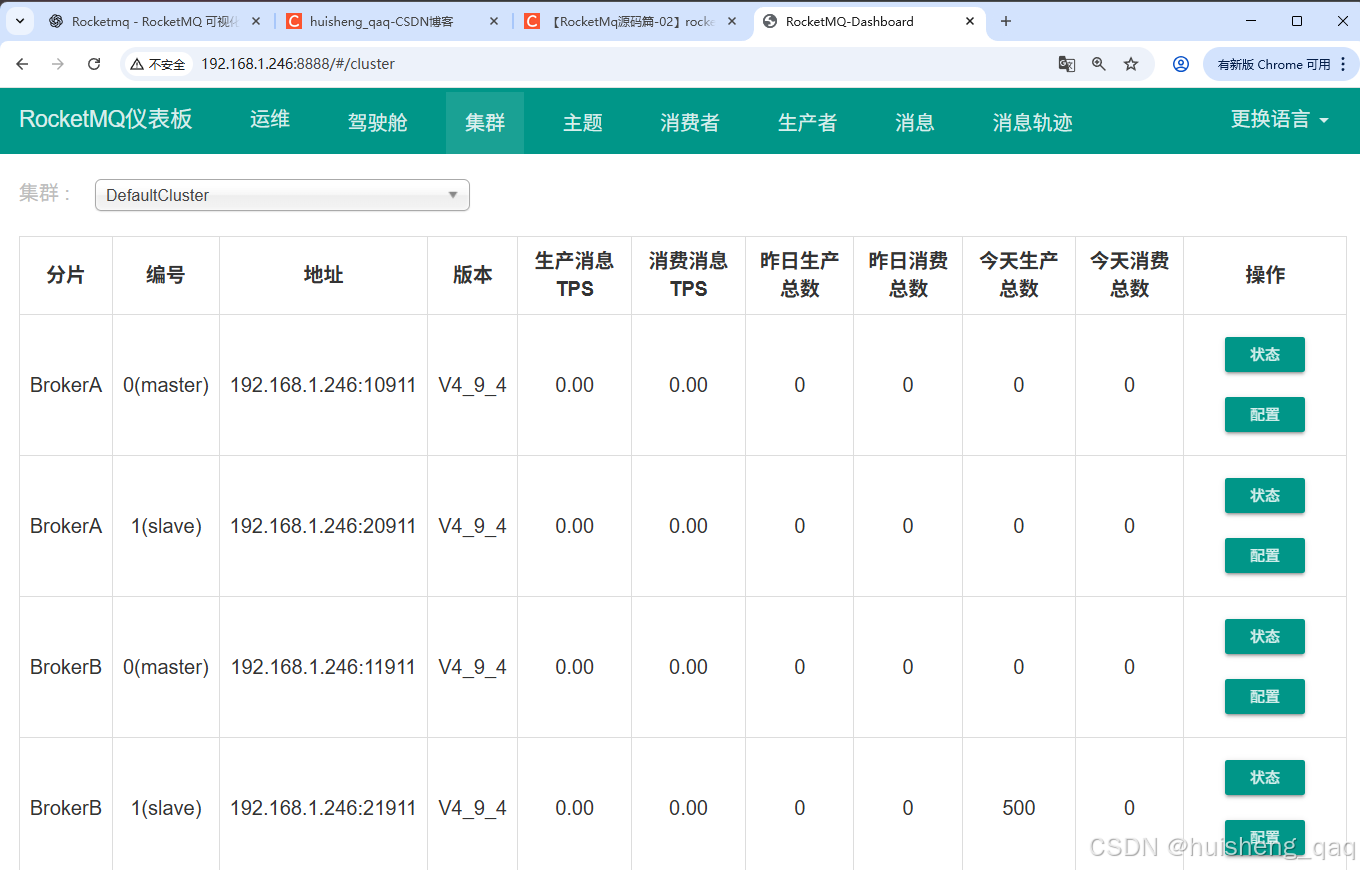Screen dimensions: 1360x870
Task: Click the 编号 column header
Action: (166, 275)
